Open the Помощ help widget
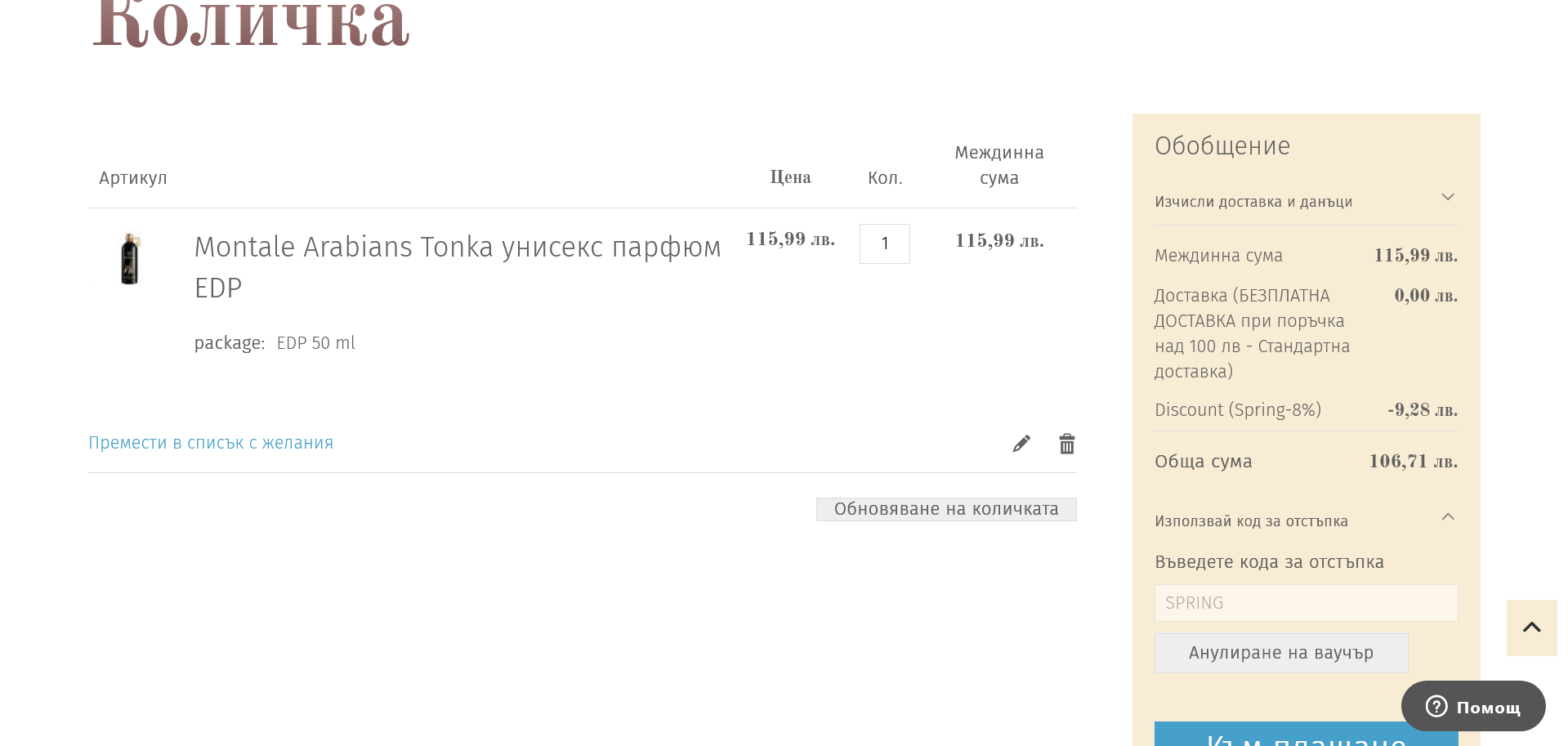Image resolution: width=1568 pixels, height=746 pixels. [x=1473, y=707]
